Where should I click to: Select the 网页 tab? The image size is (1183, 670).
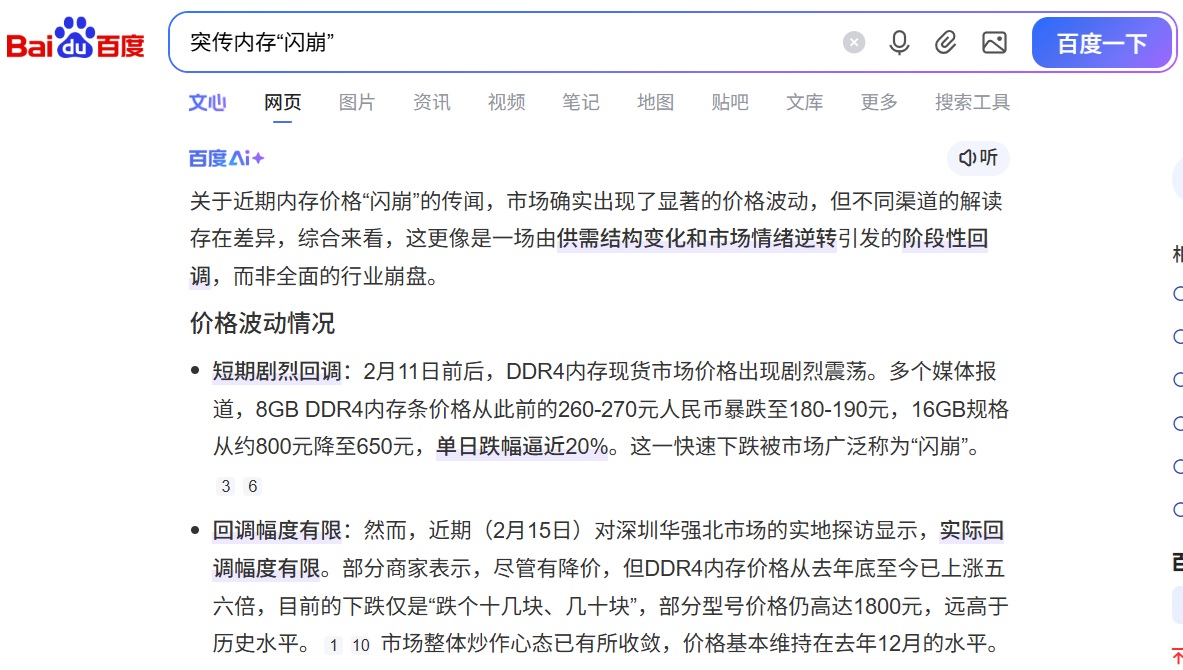282,102
